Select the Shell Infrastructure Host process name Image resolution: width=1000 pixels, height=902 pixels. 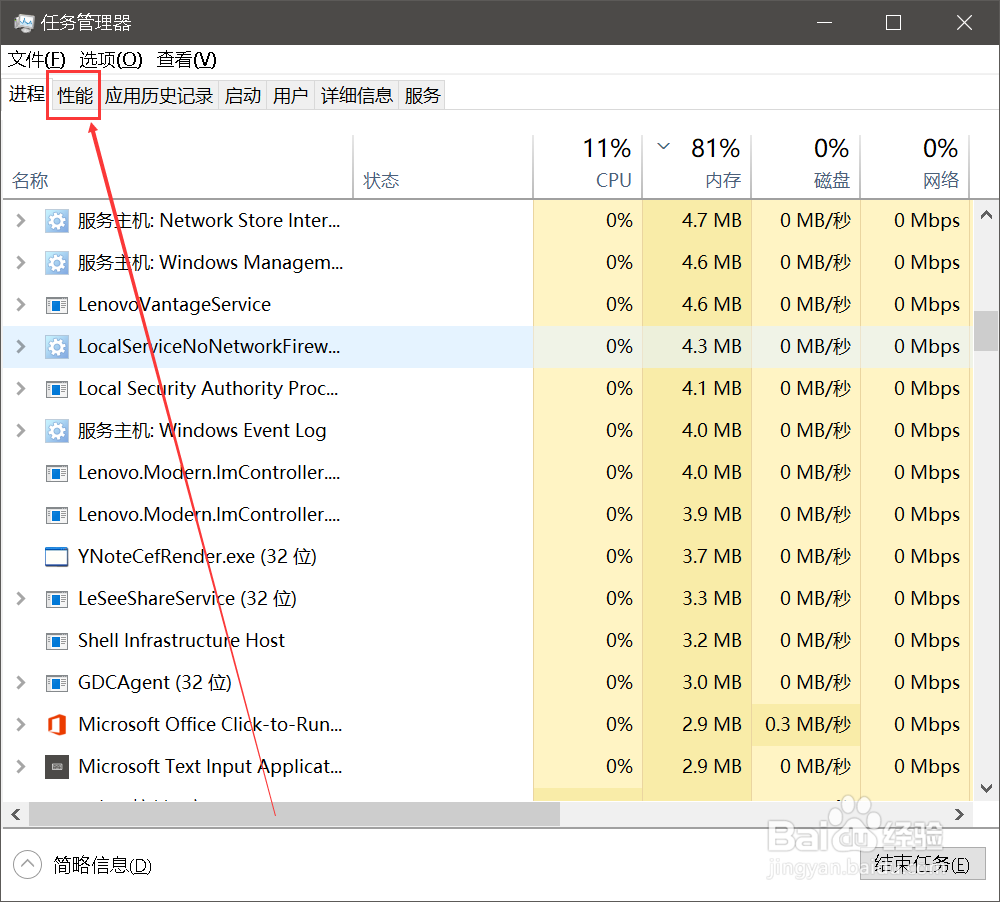[x=181, y=640]
